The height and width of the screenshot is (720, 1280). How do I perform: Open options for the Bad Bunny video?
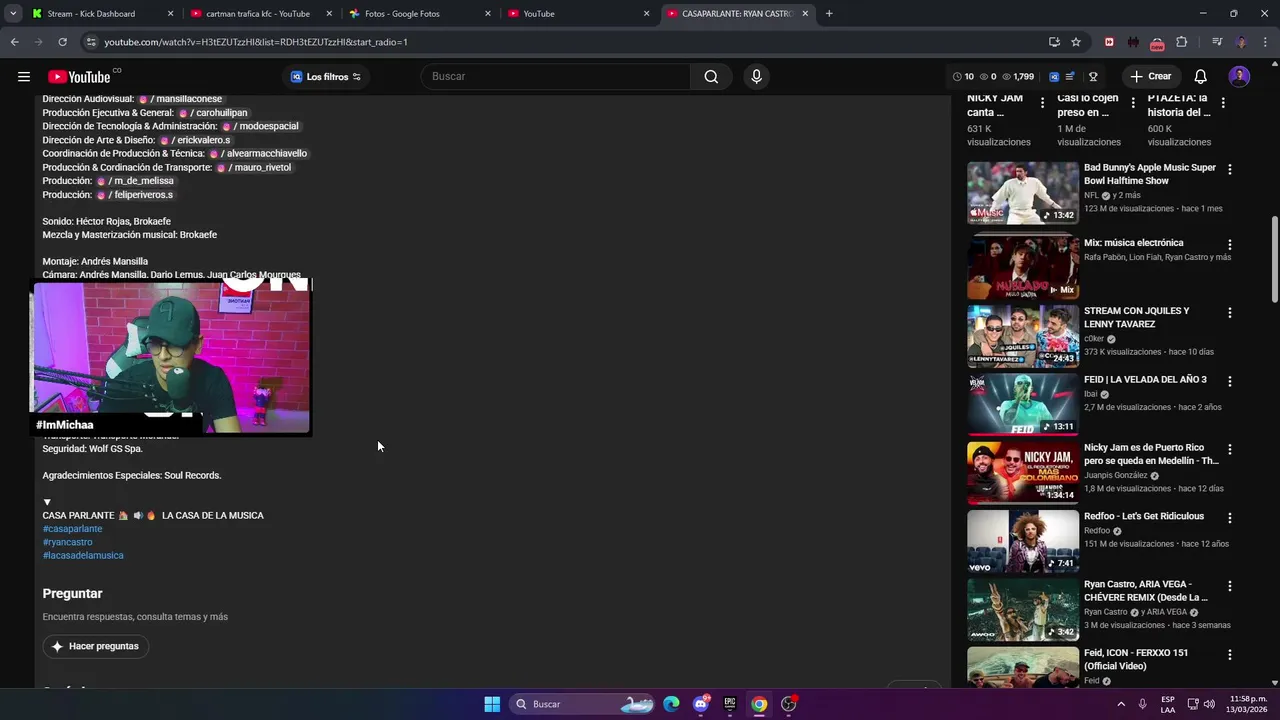[x=1230, y=170]
